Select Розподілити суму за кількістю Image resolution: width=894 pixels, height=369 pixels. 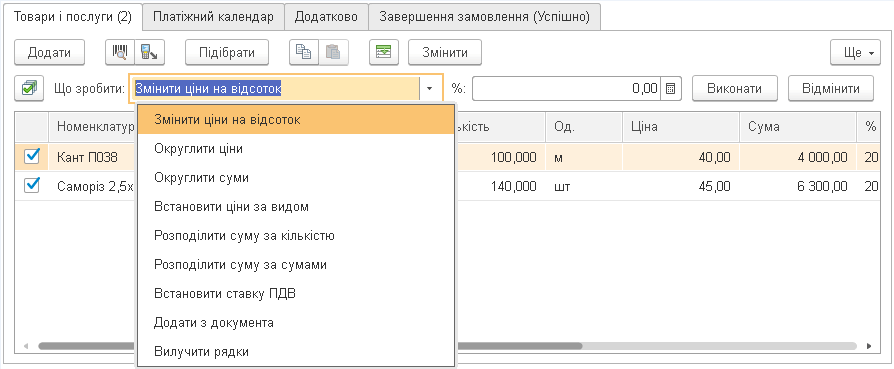[x=296, y=236]
